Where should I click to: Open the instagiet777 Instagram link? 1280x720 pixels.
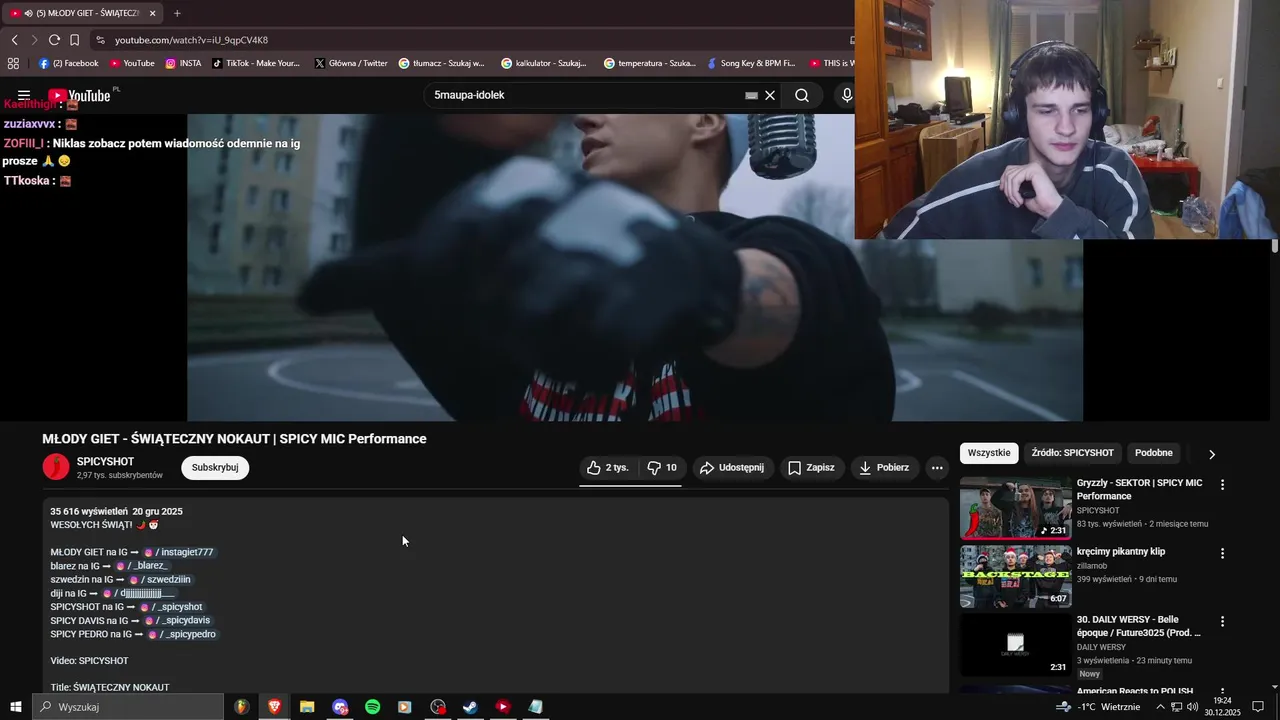coord(178,552)
